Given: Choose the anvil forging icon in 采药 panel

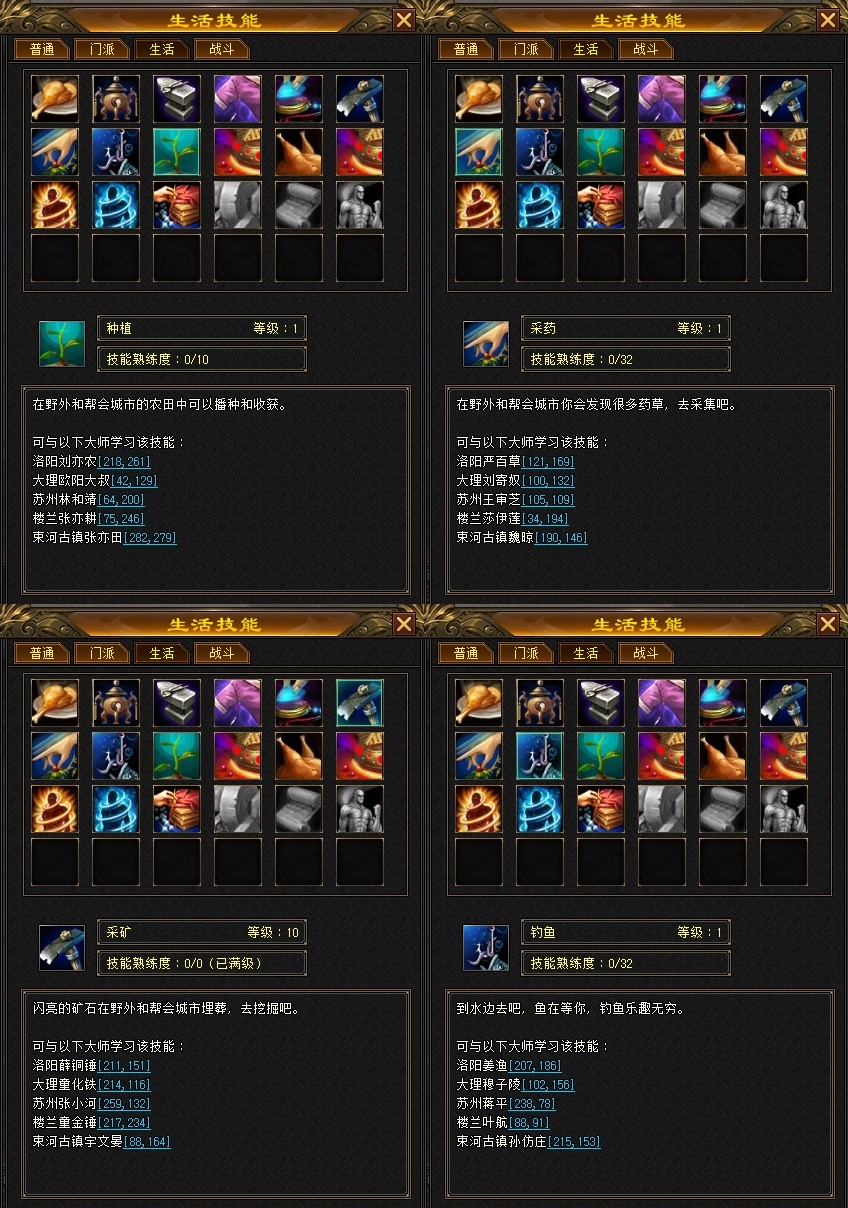Looking at the screenshot, I should [601, 99].
